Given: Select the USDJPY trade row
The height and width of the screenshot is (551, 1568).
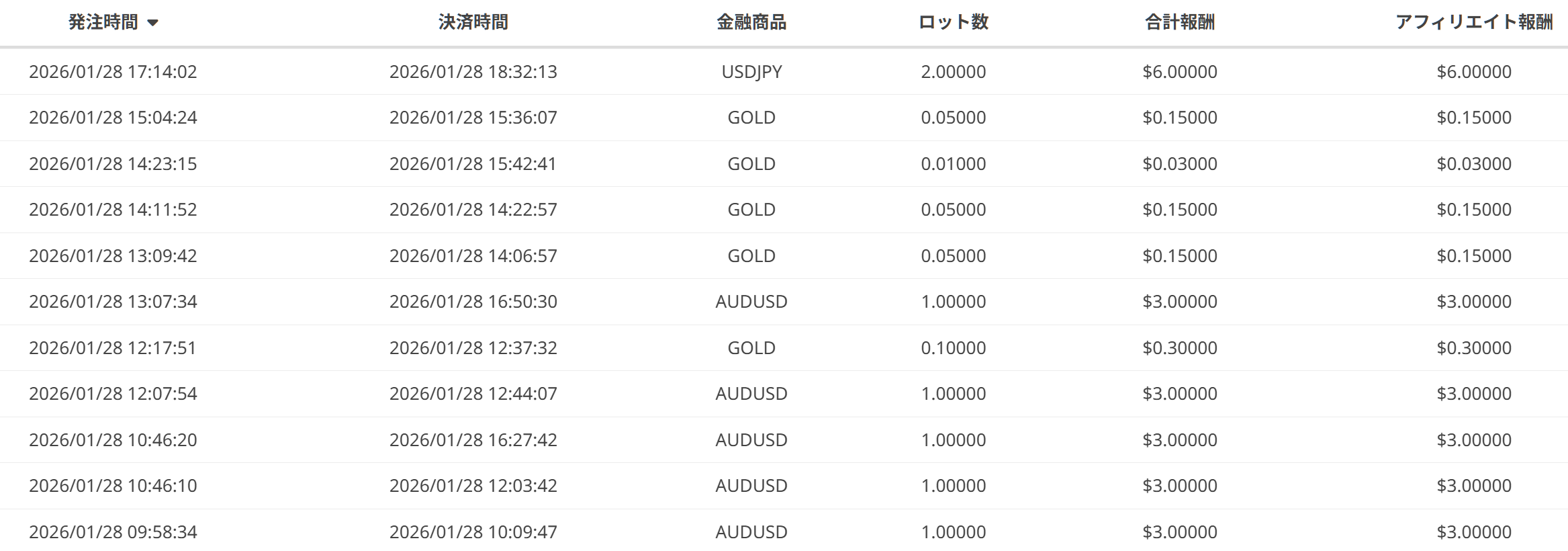Looking at the screenshot, I should click(x=751, y=72).
